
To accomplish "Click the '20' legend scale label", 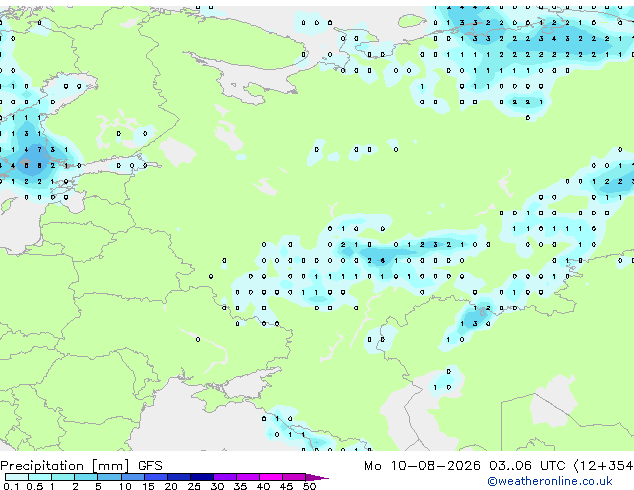I will 171,486.
